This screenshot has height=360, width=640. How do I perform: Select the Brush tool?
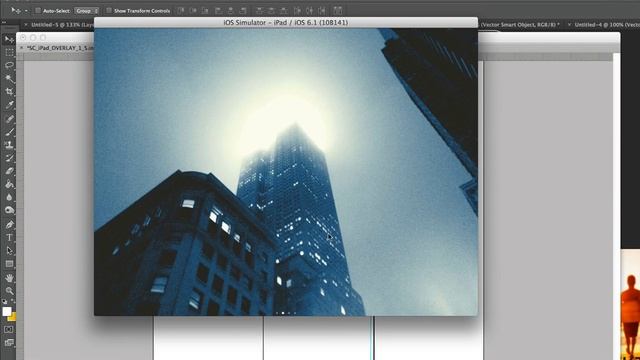[x=9, y=132]
